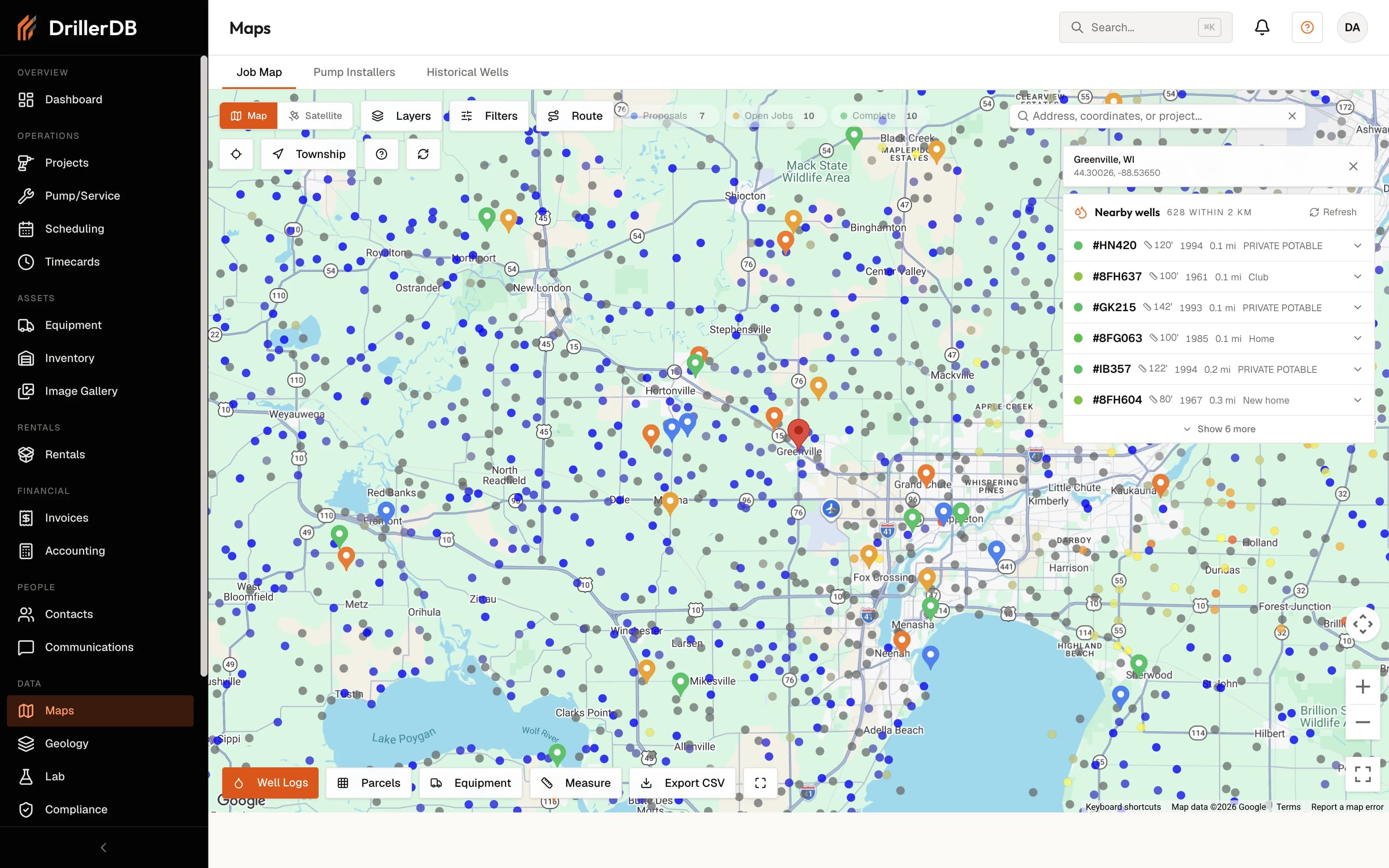Collapse the sidebar with bottom chevron

104,847
